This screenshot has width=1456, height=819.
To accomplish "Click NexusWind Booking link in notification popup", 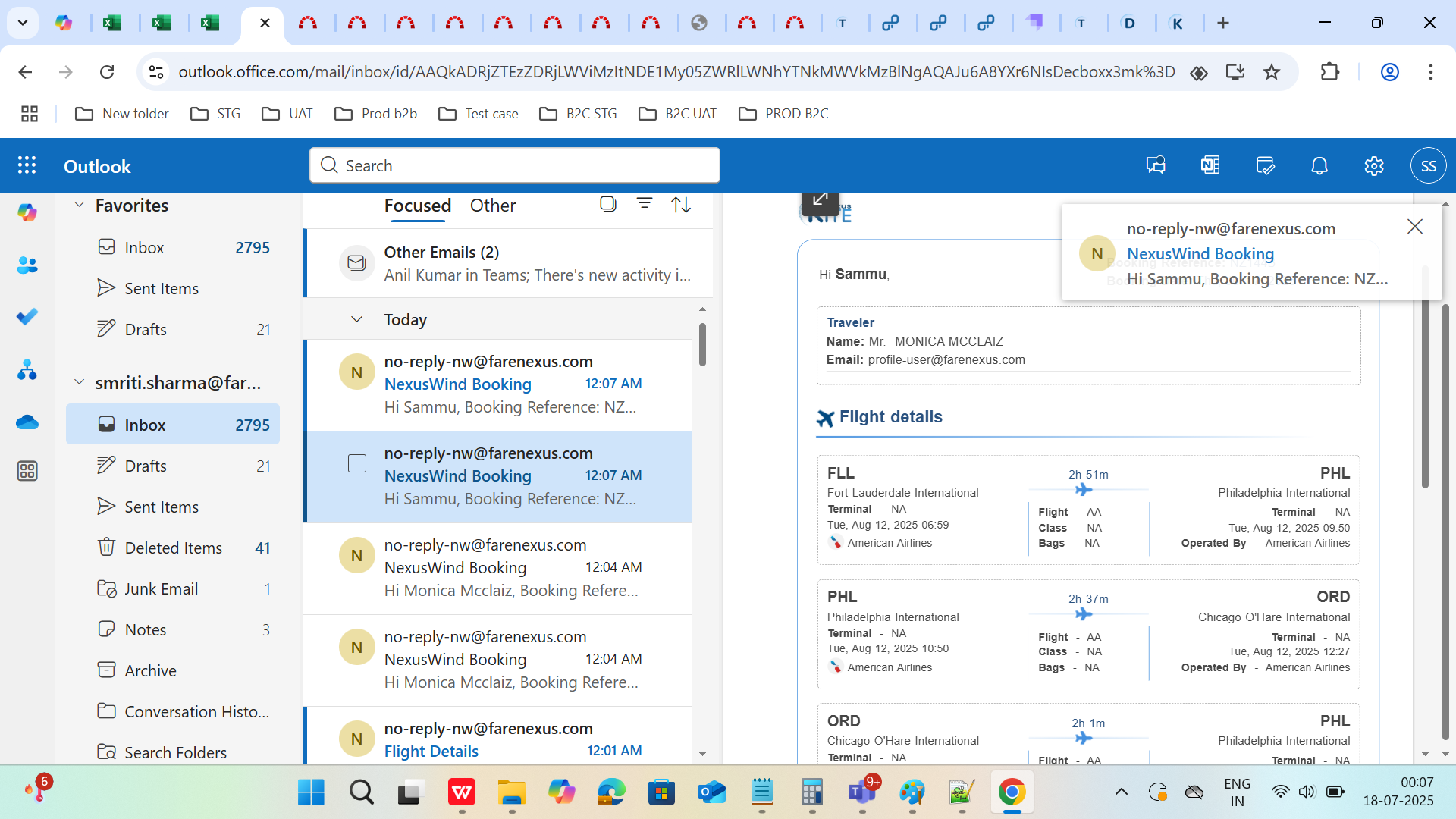I will [x=1200, y=254].
